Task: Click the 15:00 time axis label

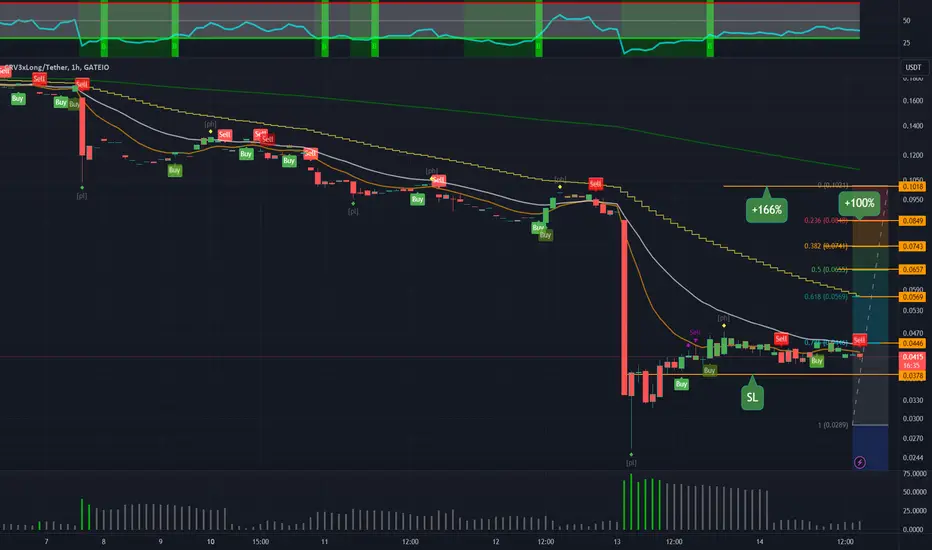Action: click(x=260, y=542)
